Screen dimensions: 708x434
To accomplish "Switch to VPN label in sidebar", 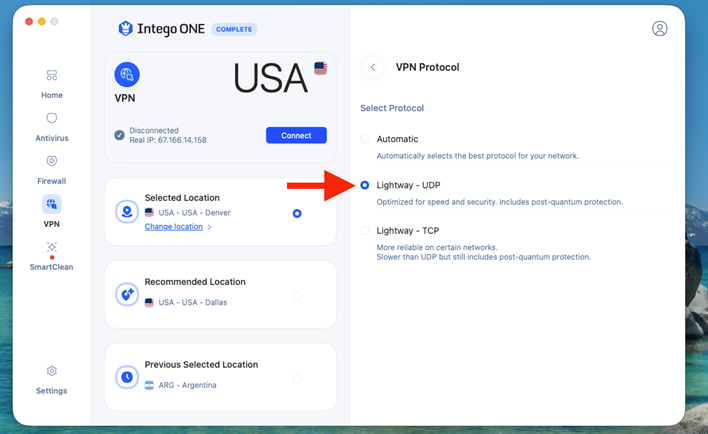I will (51, 224).
